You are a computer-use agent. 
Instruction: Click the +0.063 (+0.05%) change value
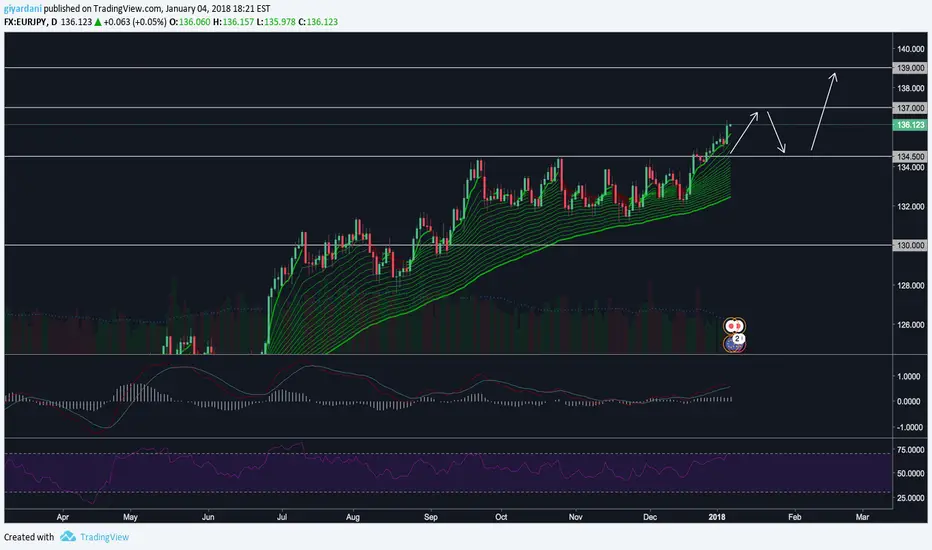pos(135,22)
